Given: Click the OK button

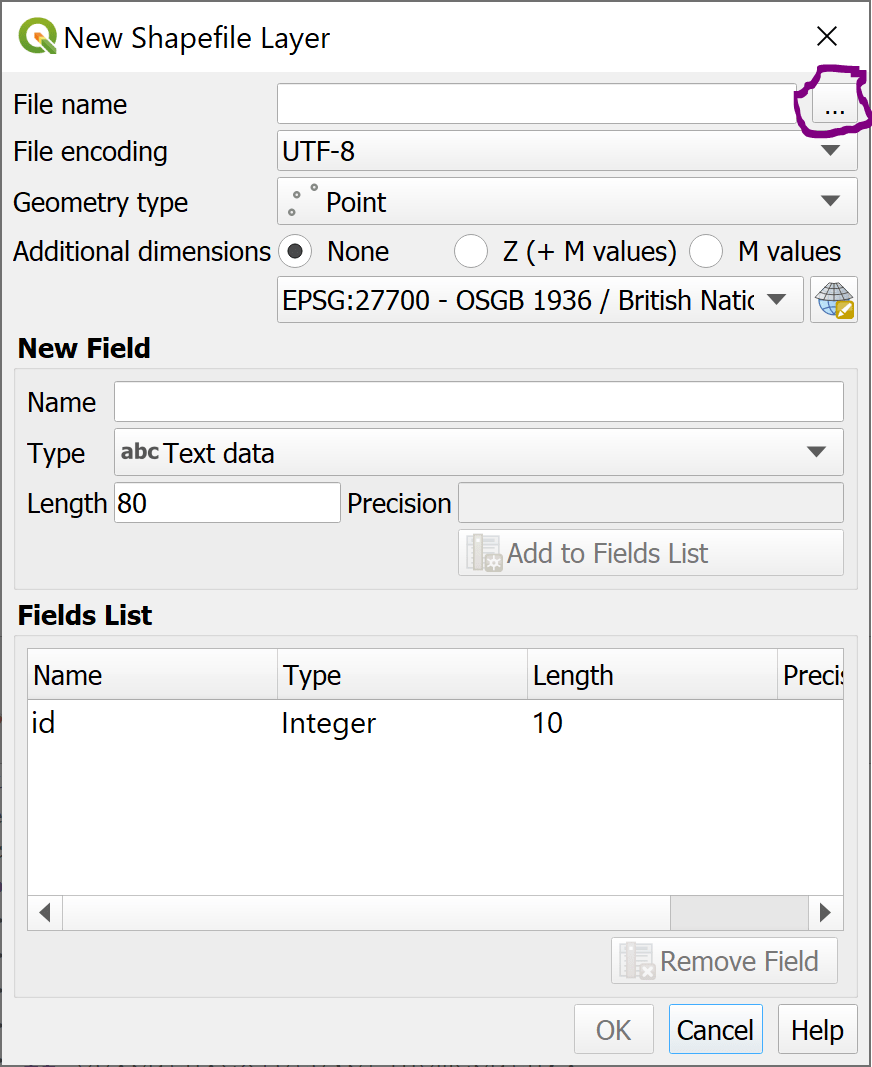Looking at the screenshot, I should tap(613, 1028).
